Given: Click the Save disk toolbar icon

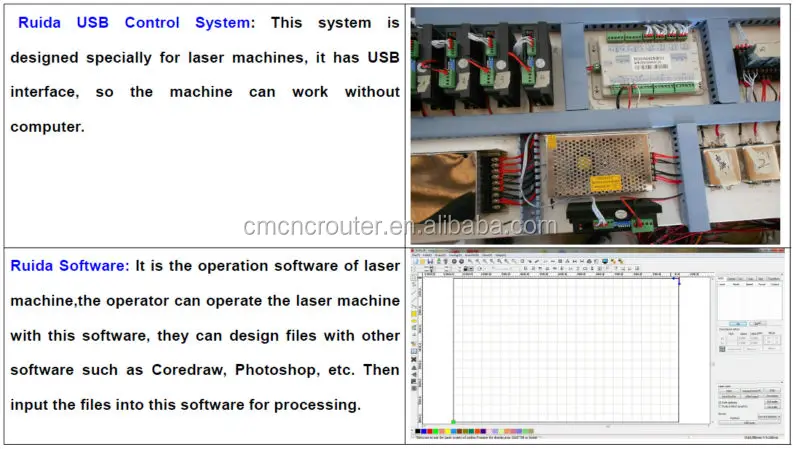Looking at the screenshot, I should point(430,261).
